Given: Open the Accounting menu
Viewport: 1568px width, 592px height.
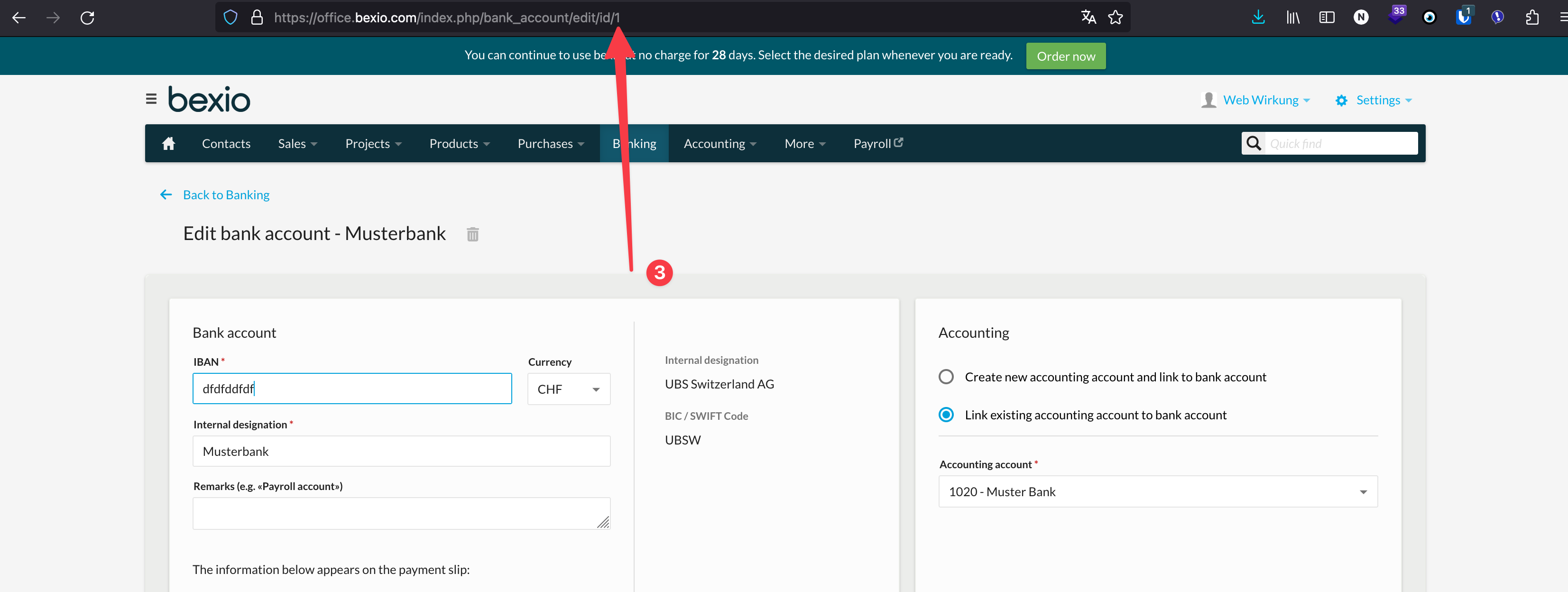Looking at the screenshot, I should tap(719, 143).
